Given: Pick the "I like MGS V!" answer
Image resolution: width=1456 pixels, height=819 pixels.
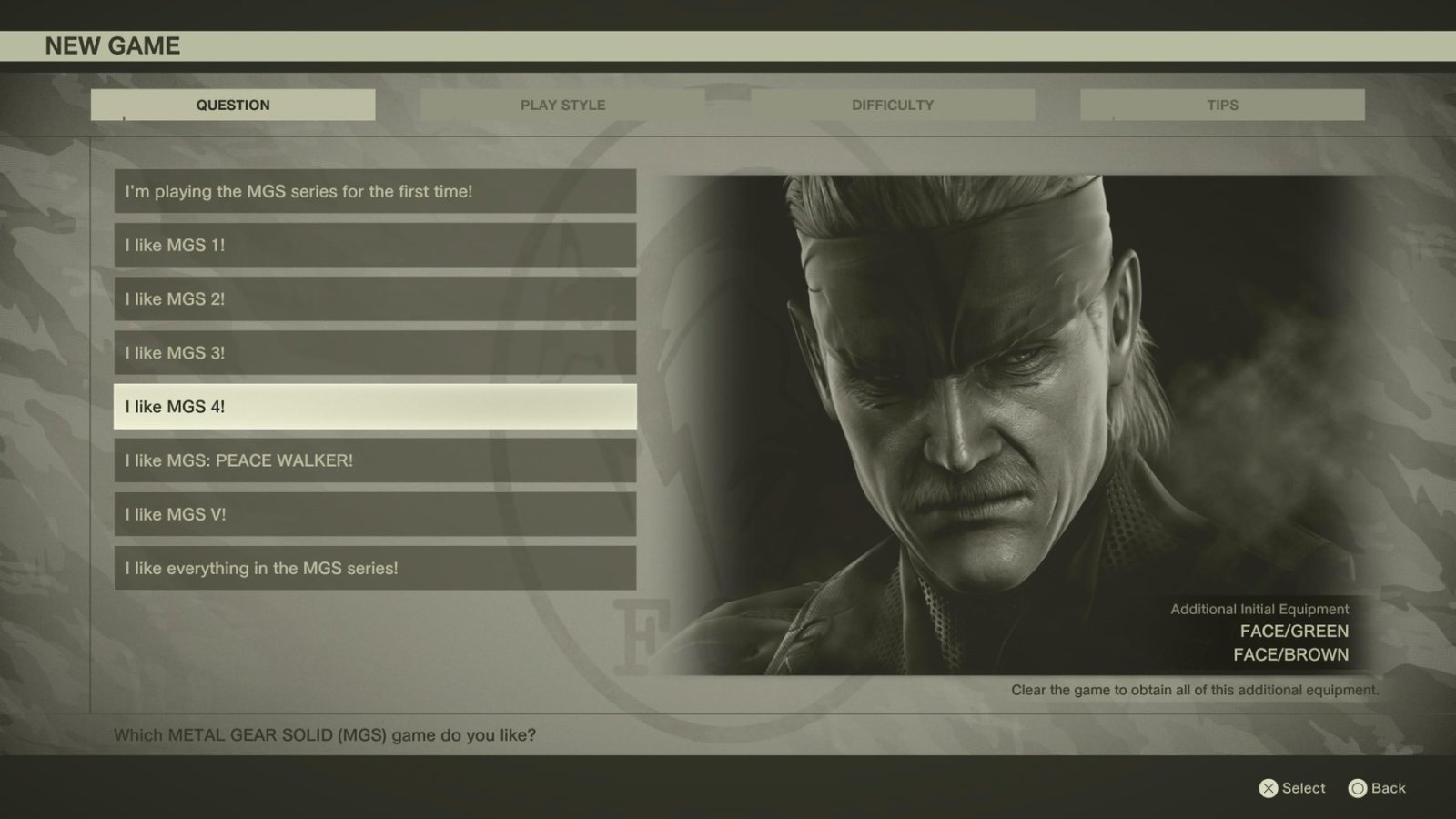Looking at the screenshot, I should pyautogui.click(x=375, y=514).
